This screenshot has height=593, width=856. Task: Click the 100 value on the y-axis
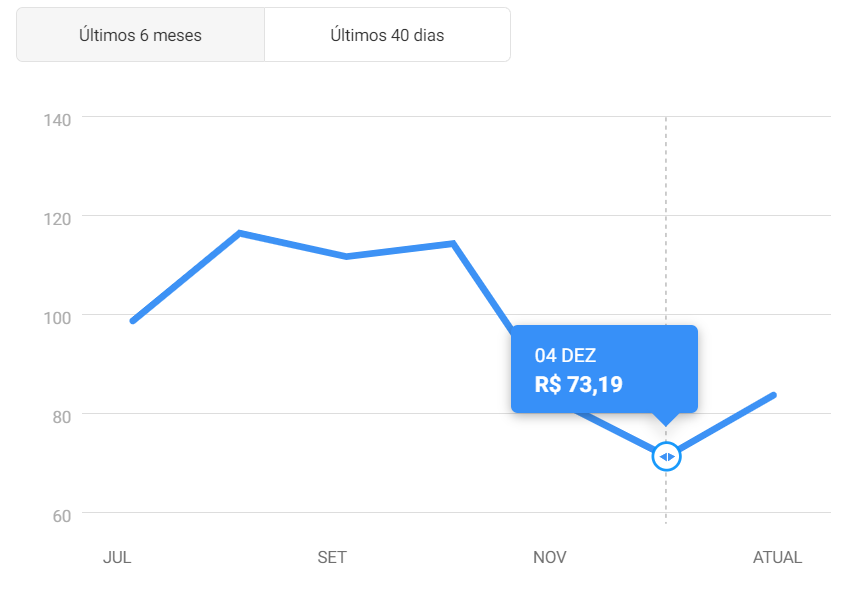(57, 318)
